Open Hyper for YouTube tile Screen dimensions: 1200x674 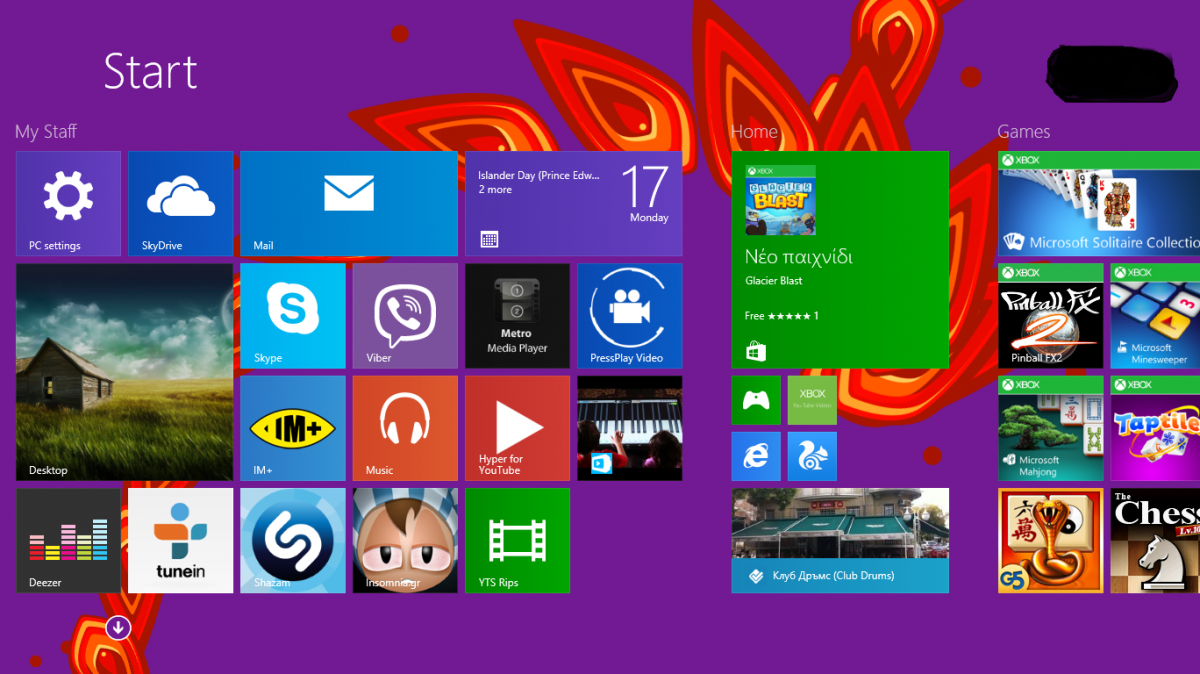click(518, 428)
